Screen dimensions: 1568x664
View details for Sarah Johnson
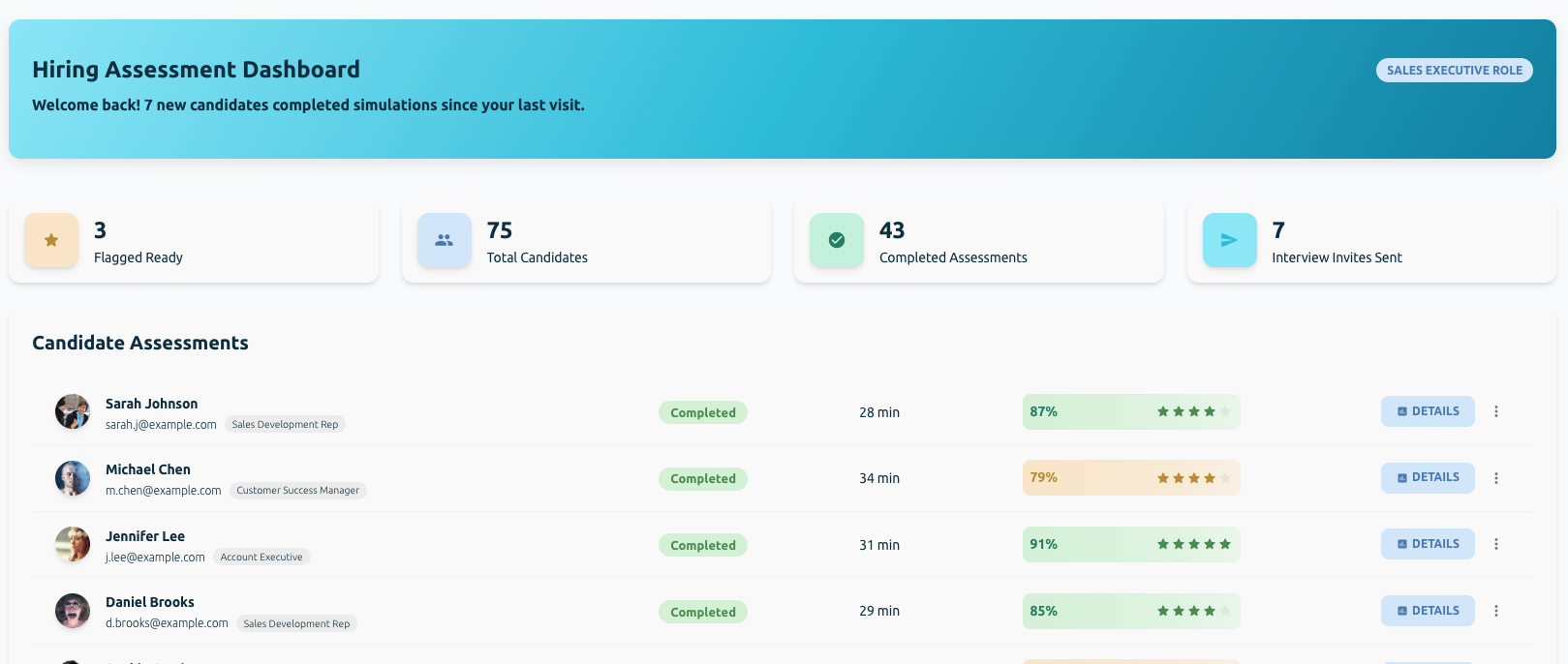tap(1428, 411)
